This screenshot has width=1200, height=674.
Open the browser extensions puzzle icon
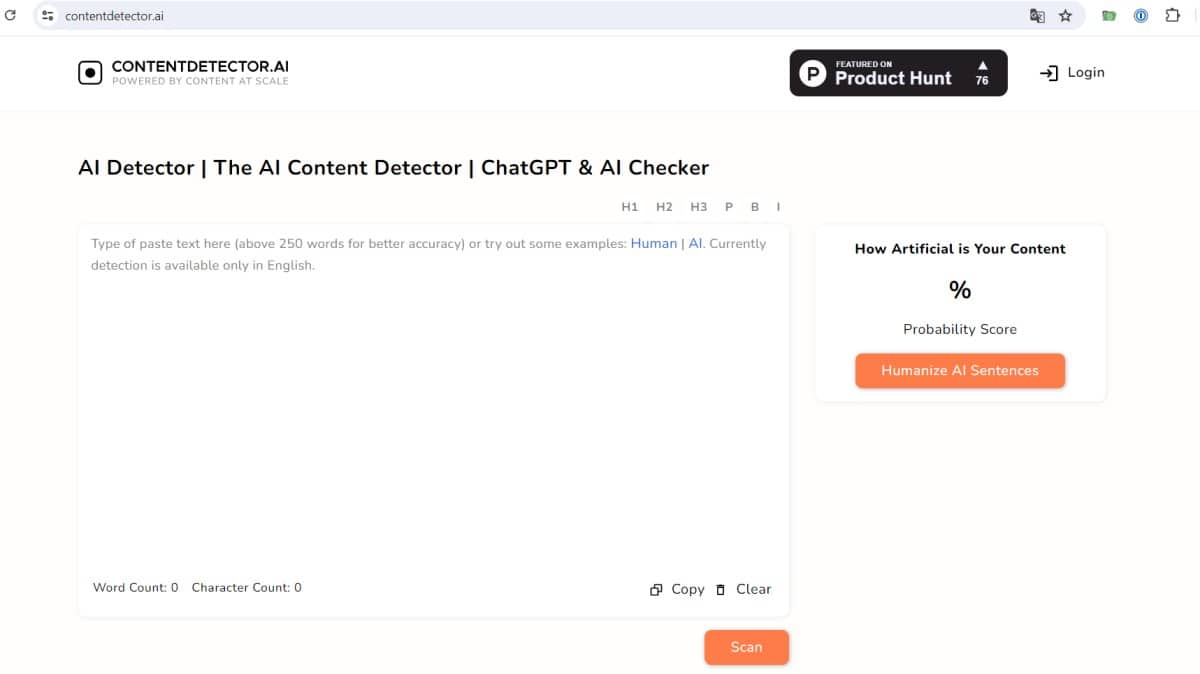point(1173,16)
